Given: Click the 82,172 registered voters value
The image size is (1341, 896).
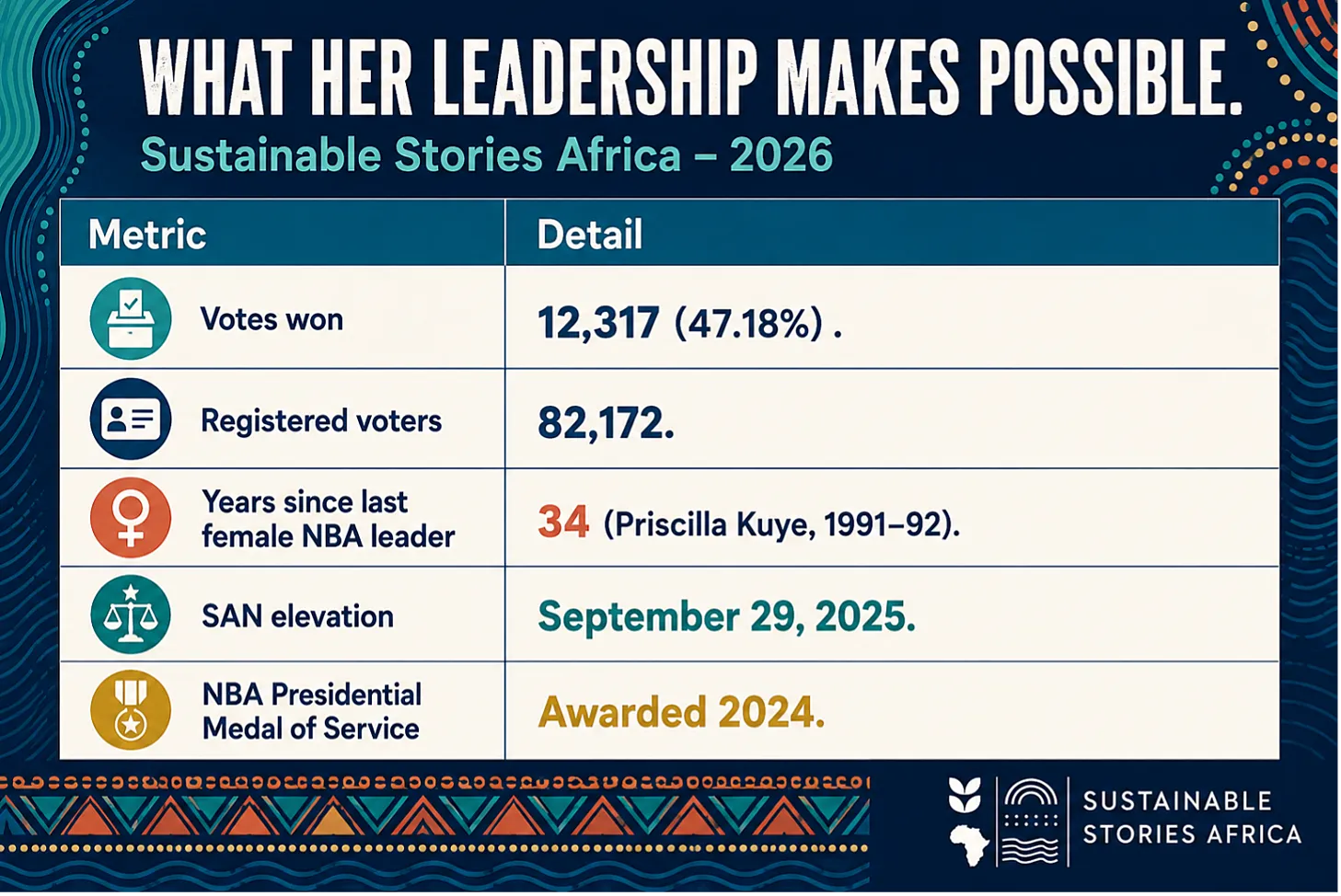Looking at the screenshot, I should pyautogui.click(x=606, y=423).
